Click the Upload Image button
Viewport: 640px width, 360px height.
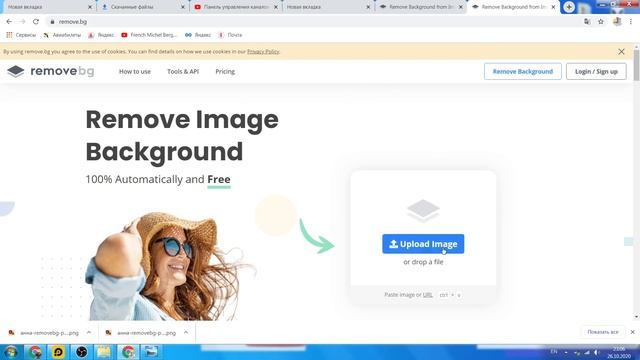(x=423, y=244)
